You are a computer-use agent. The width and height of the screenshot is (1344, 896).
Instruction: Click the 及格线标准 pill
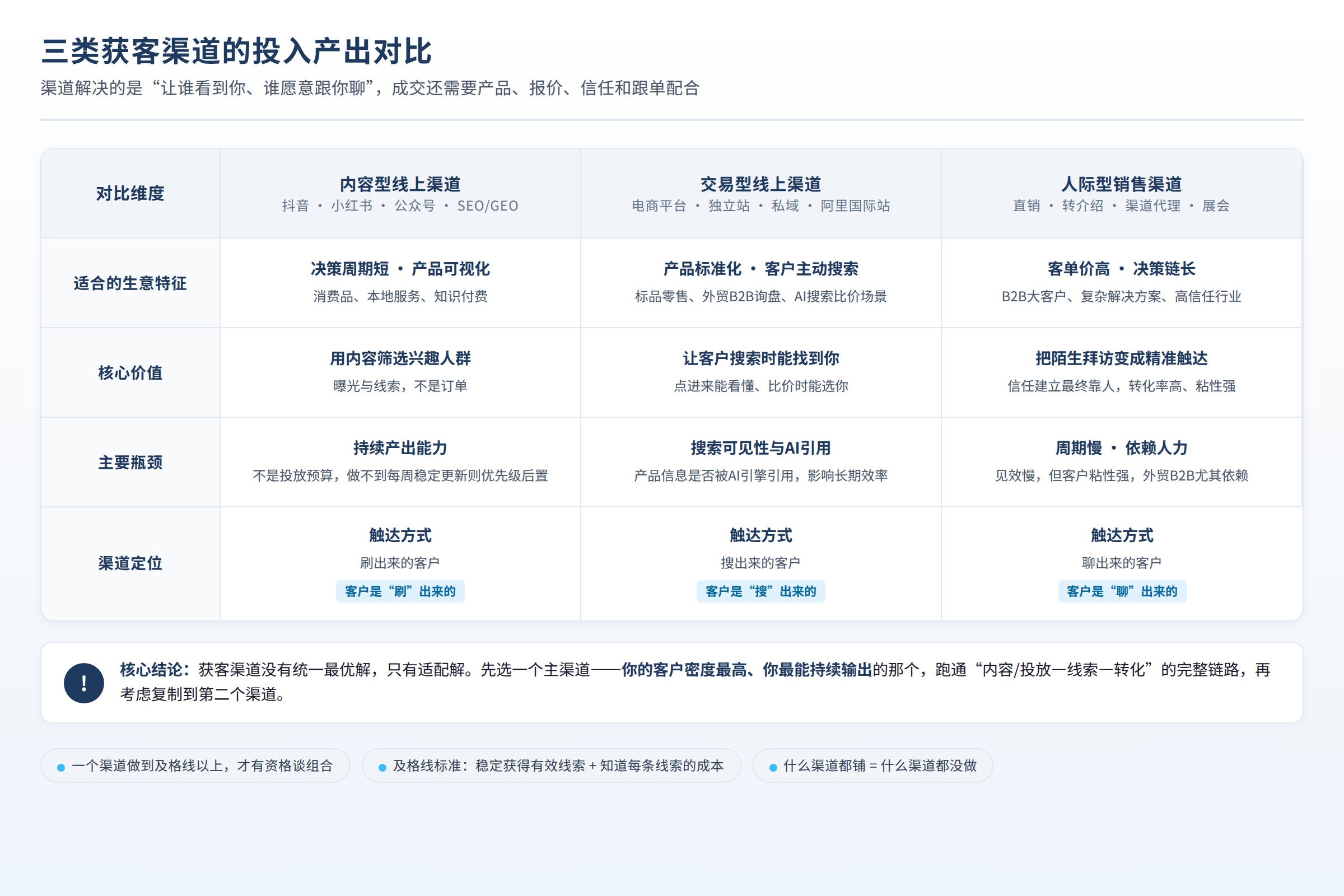click(552, 766)
